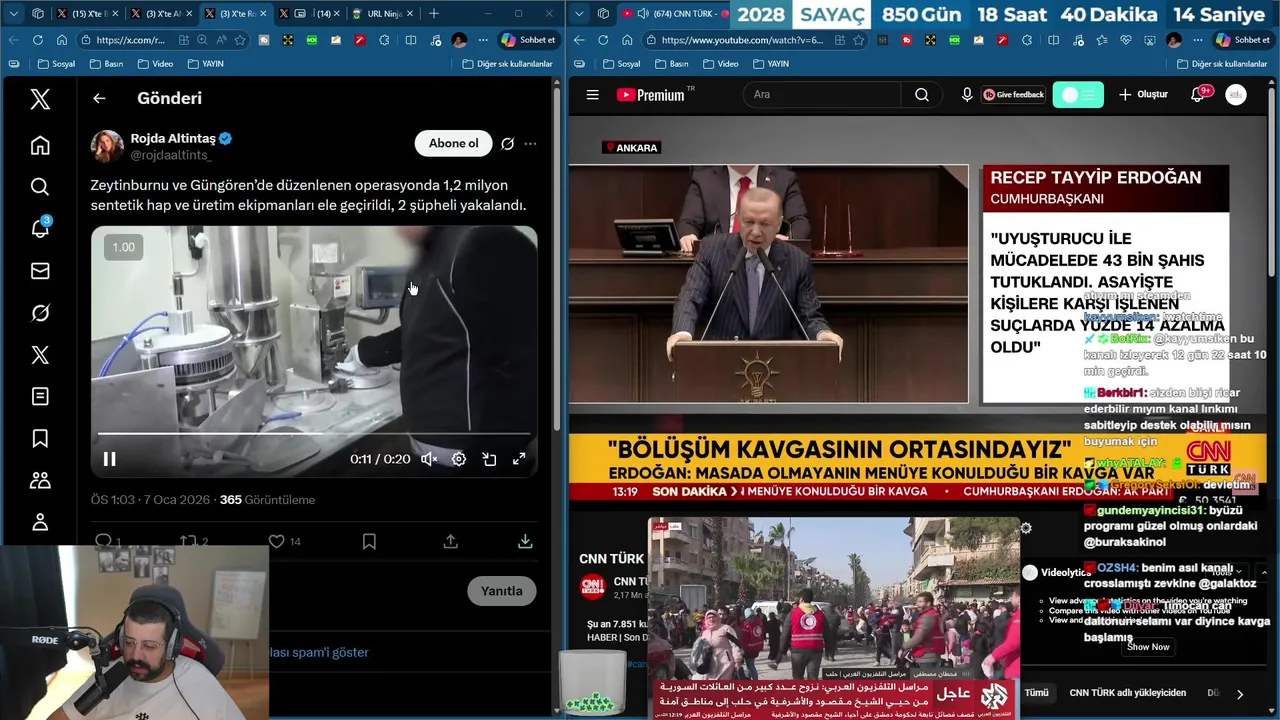Toggle picture-in-picture on the X video
The width and height of the screenshot is (1280, 720).
[489, 459]
